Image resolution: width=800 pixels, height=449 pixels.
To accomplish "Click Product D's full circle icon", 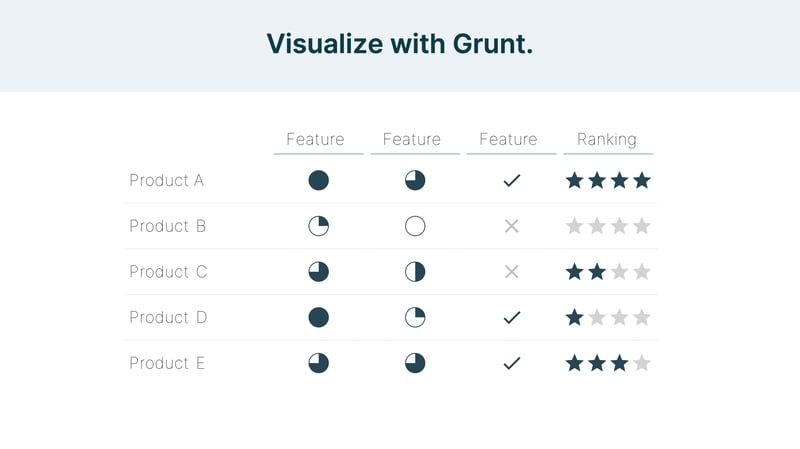I will click(x=318, y=317).
